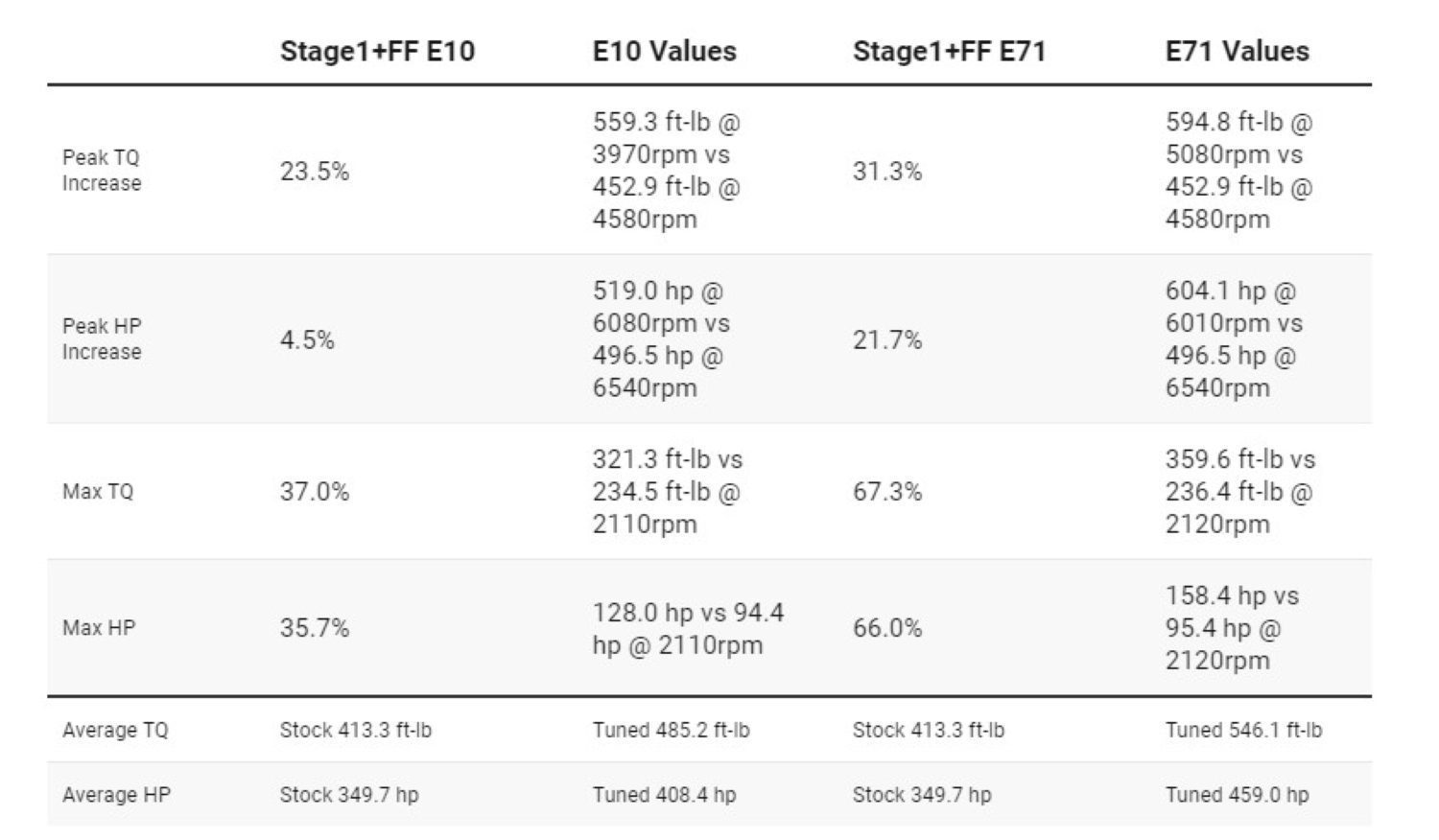The image size is (1439, 840).
Task: Click the 23.5% peak torque cell
Action: click(x=315, y=172)
